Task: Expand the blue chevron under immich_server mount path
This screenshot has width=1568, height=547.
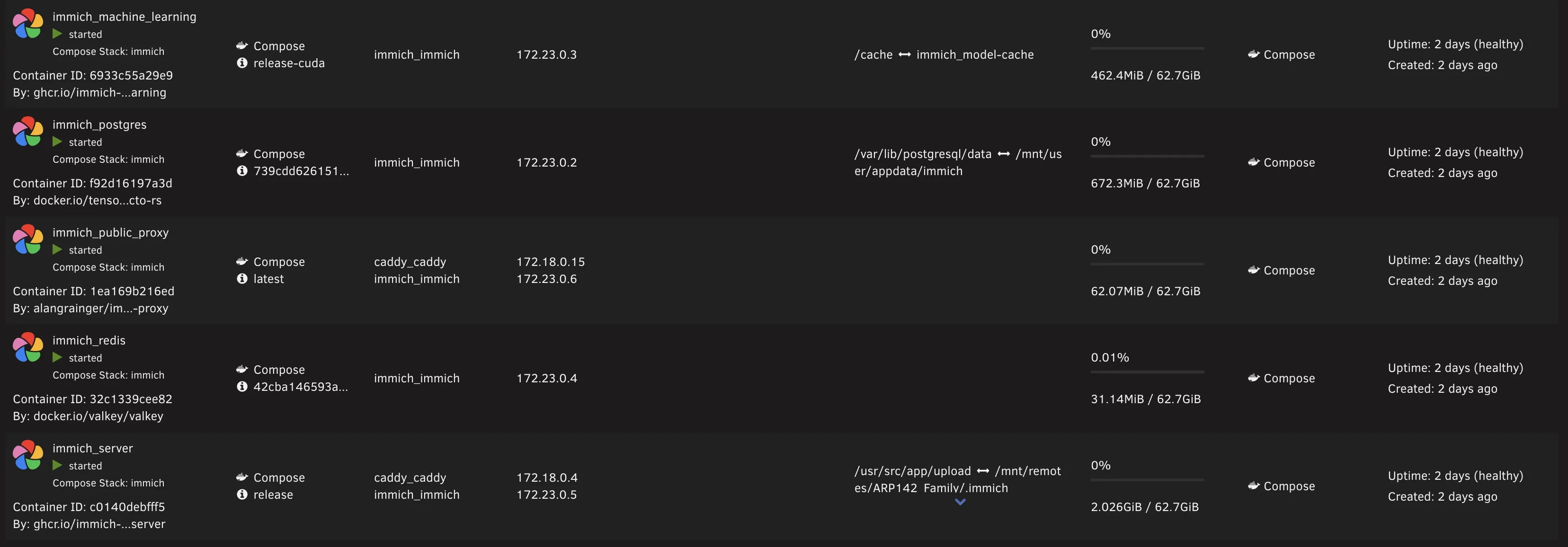Action: click(x=960, y=503)
